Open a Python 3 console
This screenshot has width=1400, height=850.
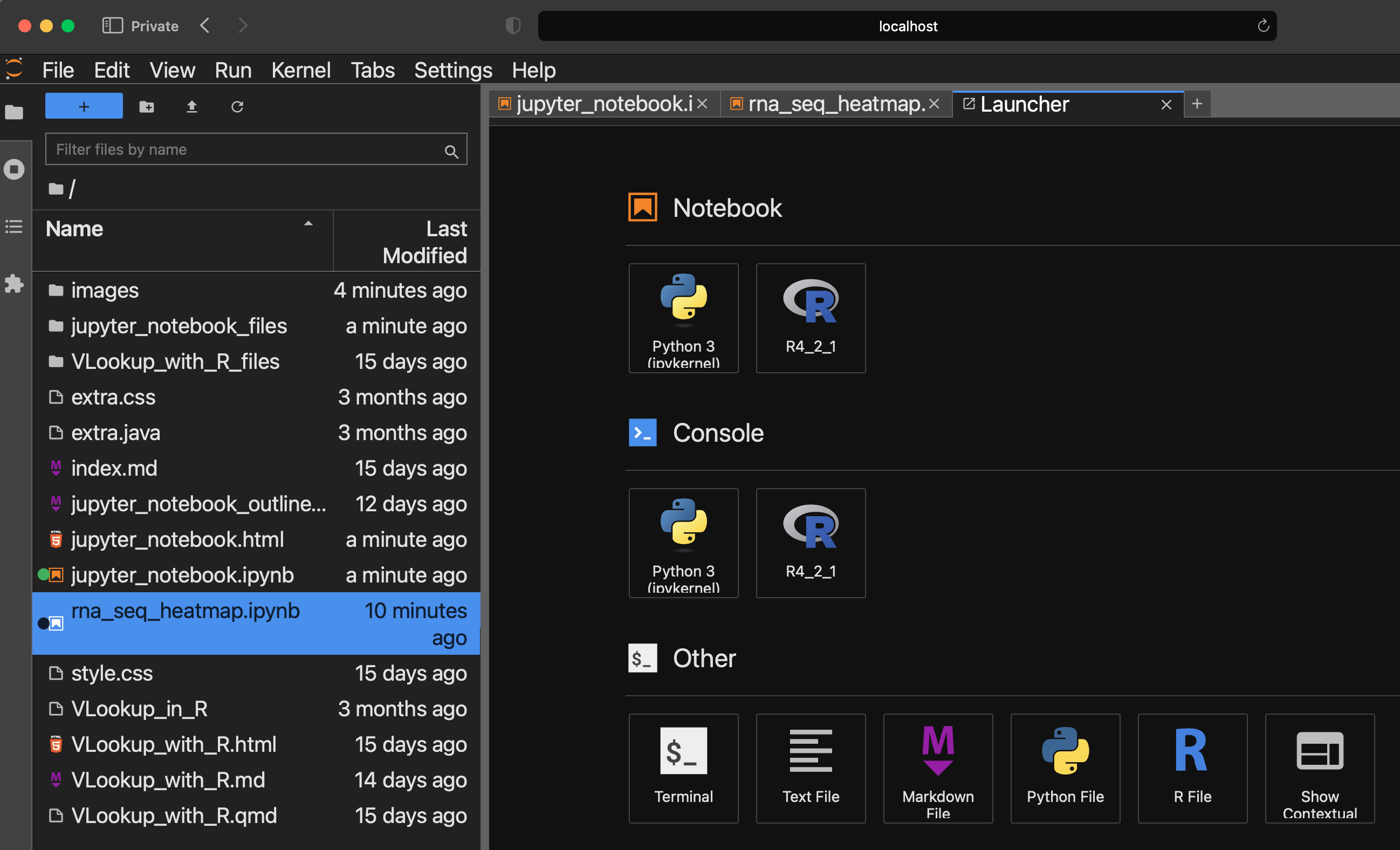click(x=683, y=542)
